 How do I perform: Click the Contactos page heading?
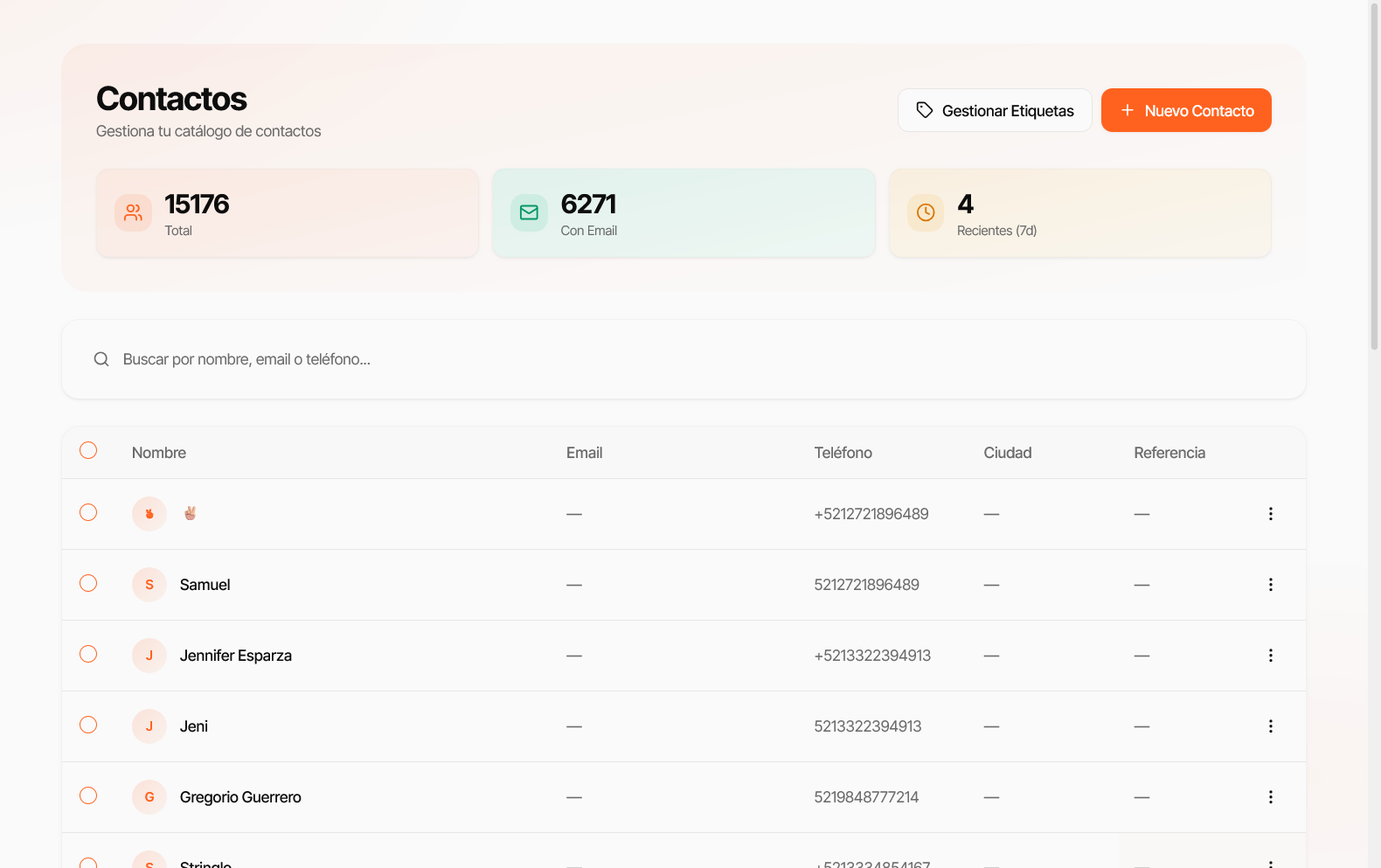pyautogui.click(x=171, y=99)
